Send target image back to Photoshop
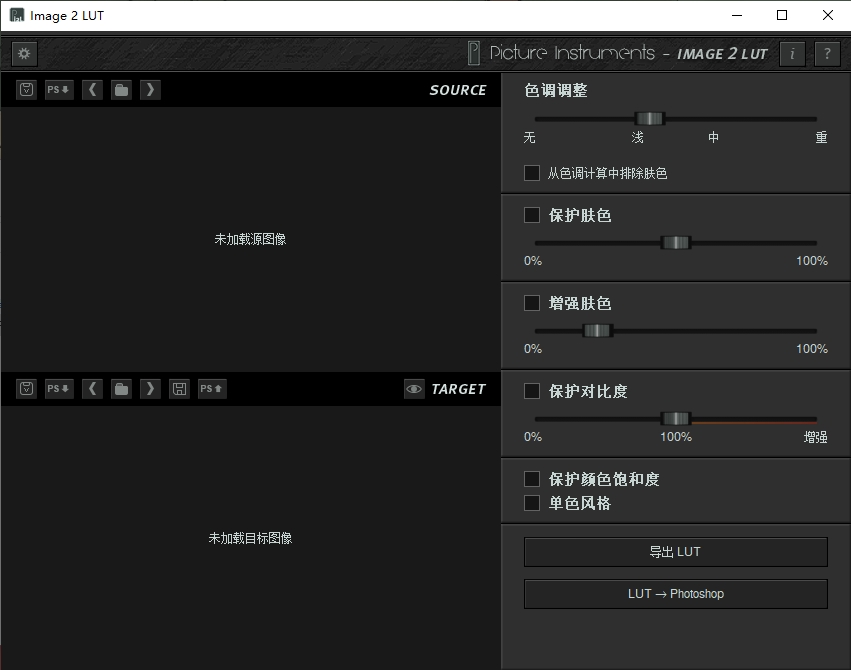 coord(211,388)
